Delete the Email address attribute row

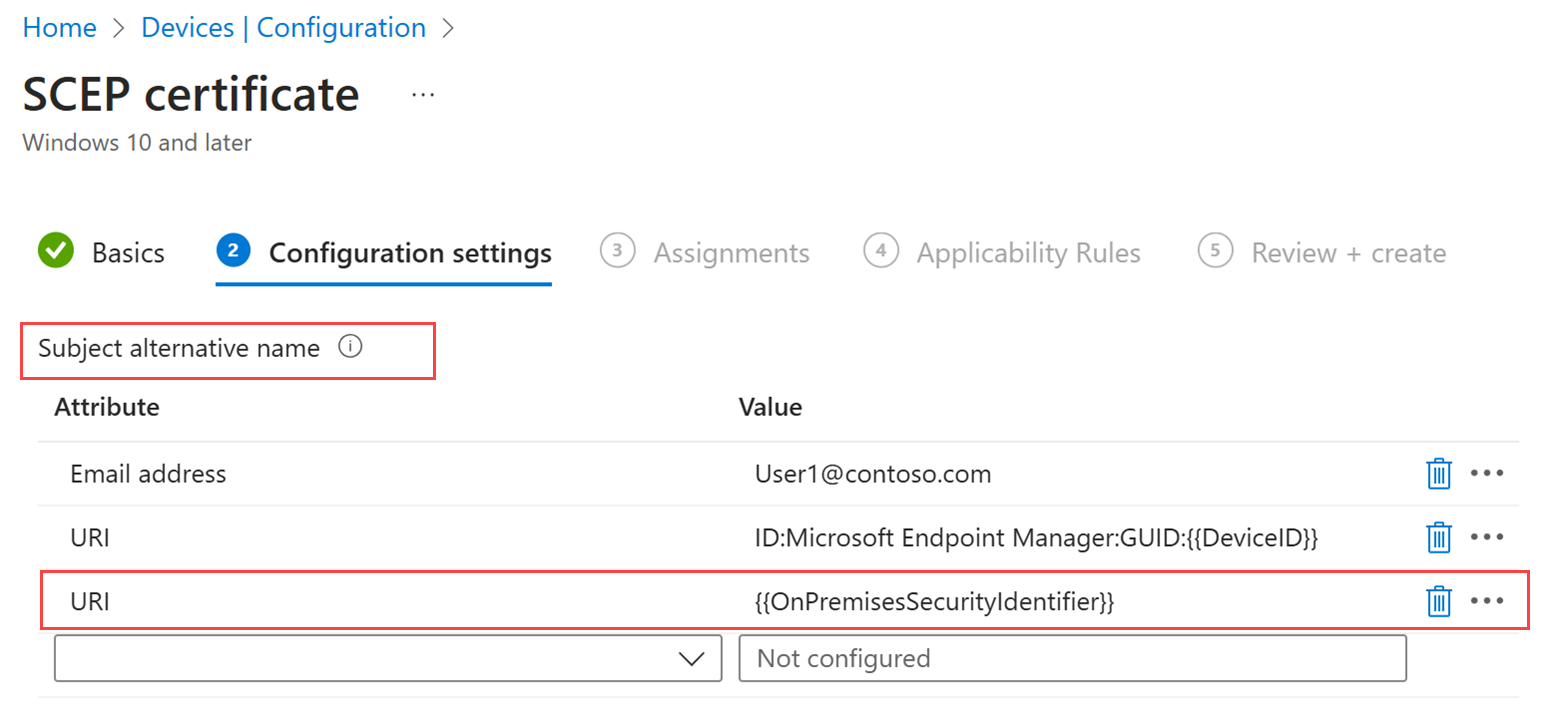click(x=1440, y=473)
